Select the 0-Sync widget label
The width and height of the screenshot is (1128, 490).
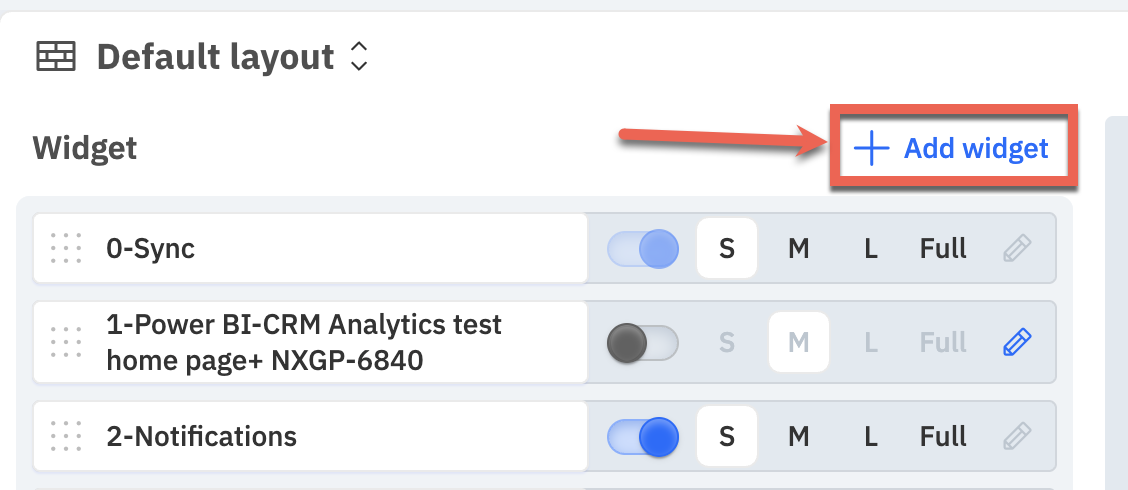tap(150, 249)
